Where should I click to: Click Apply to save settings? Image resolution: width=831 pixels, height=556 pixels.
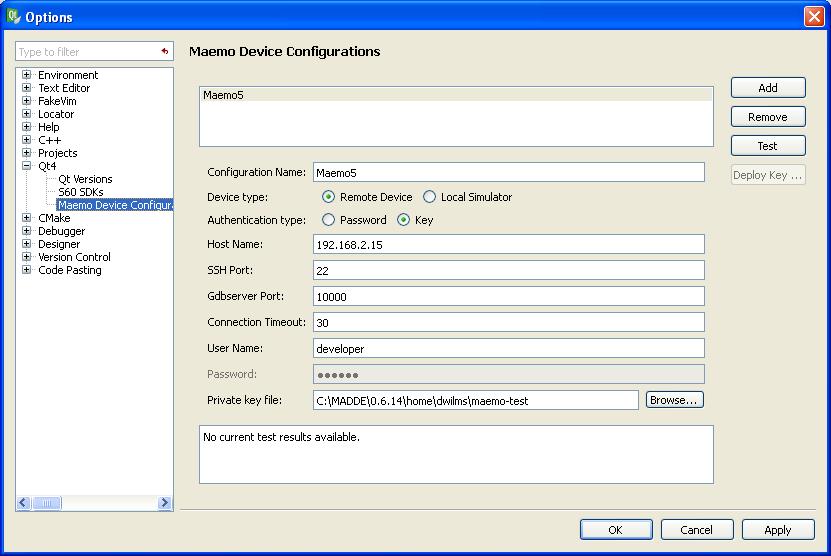[x=777, y=530]
